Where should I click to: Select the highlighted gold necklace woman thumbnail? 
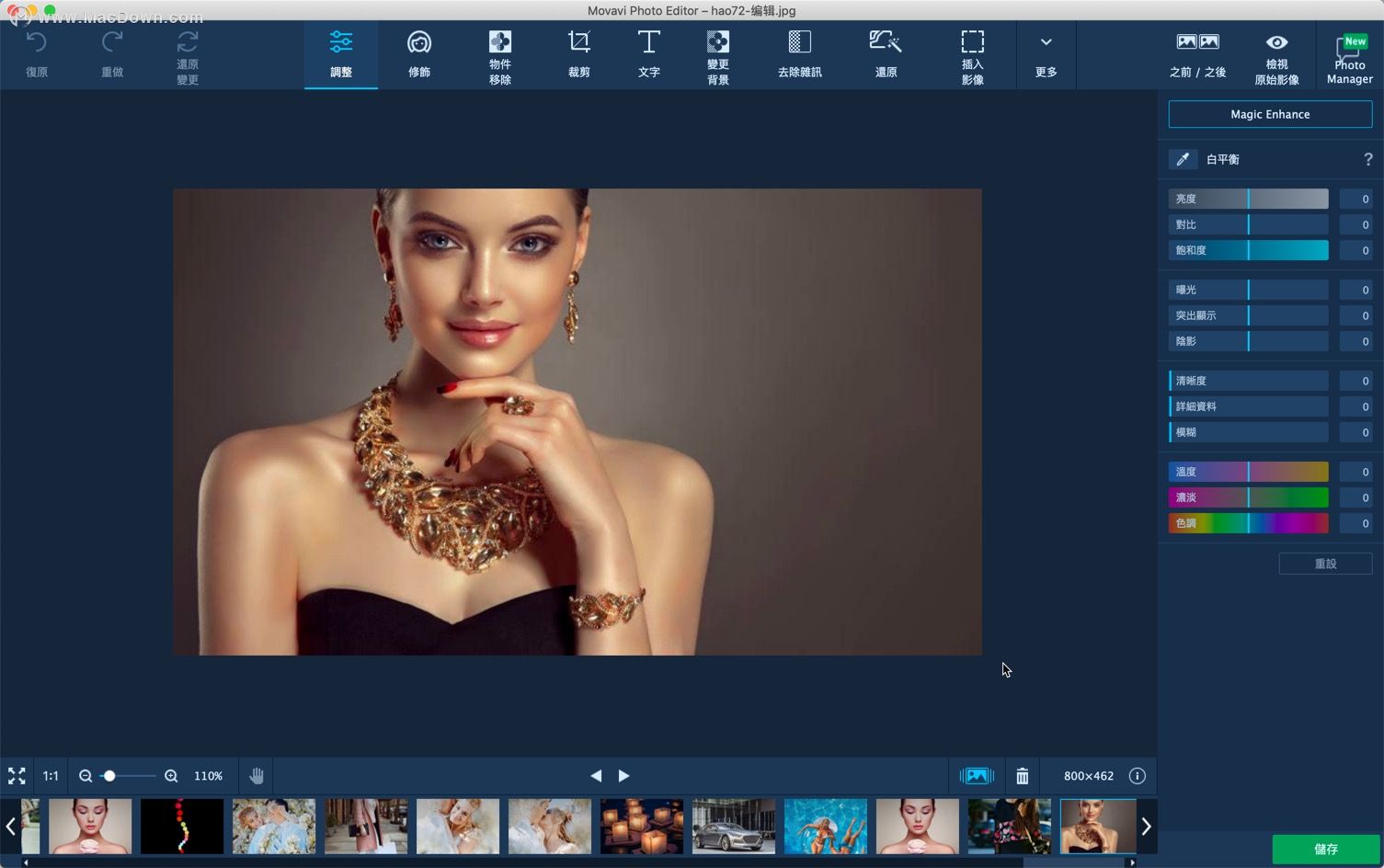(1098, 826)
